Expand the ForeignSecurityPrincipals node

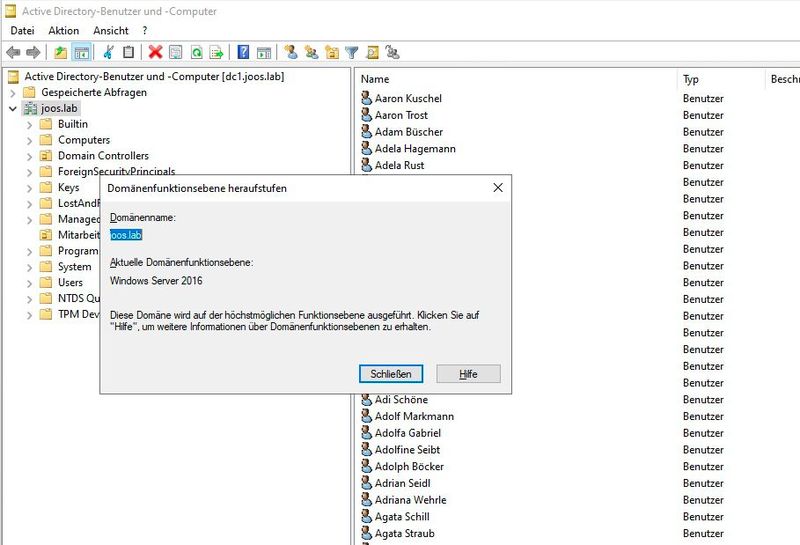coord(30,172)
